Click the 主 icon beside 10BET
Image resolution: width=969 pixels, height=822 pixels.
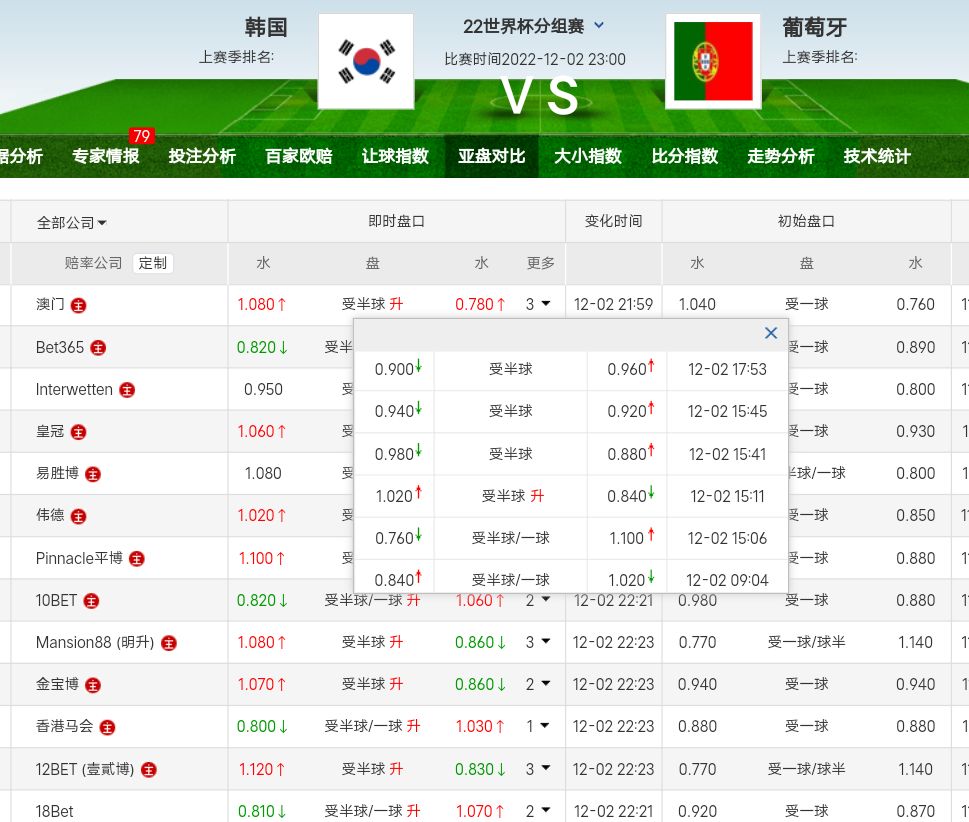91,601
